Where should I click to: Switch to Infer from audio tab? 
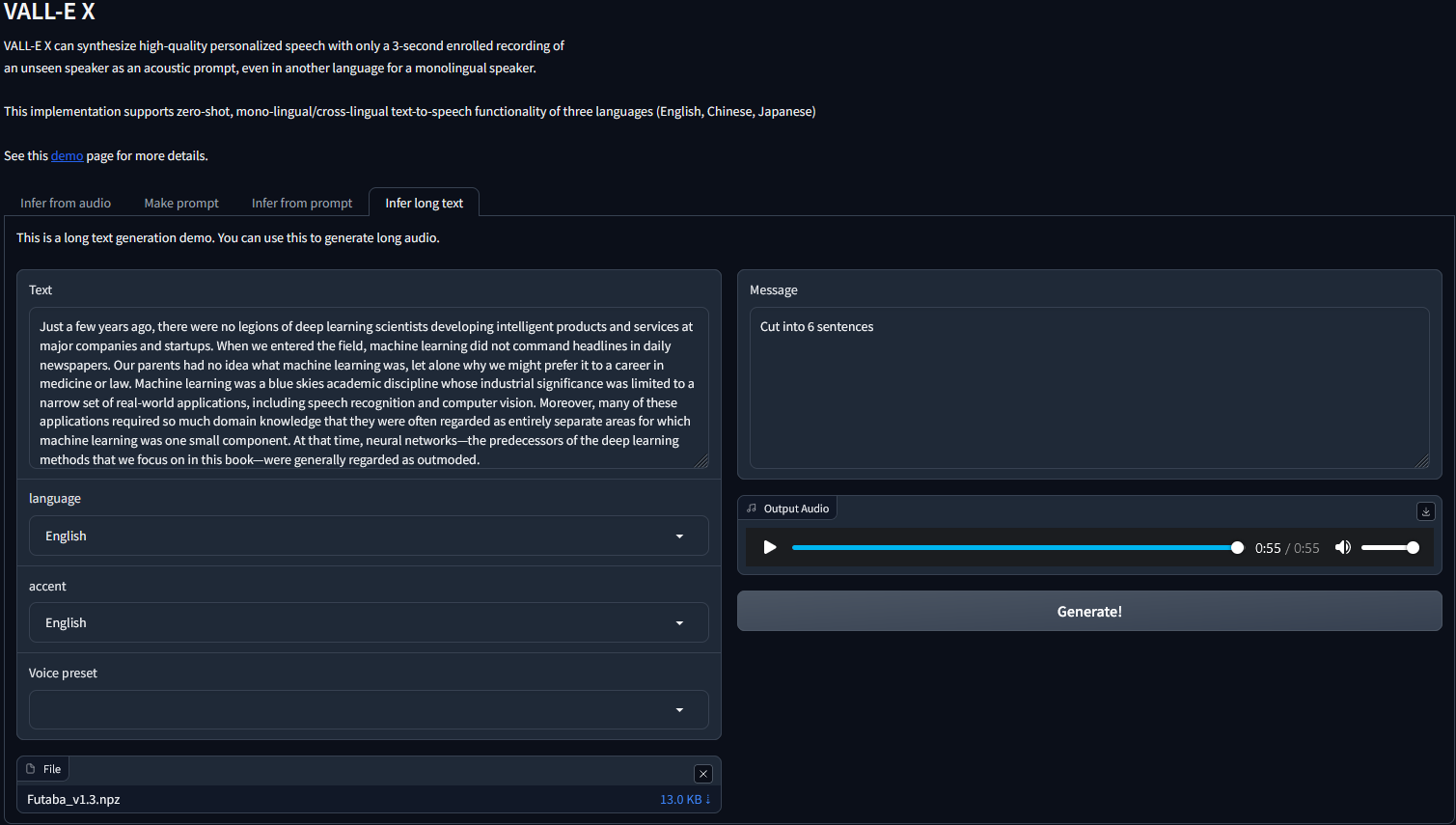pos(66,203)
